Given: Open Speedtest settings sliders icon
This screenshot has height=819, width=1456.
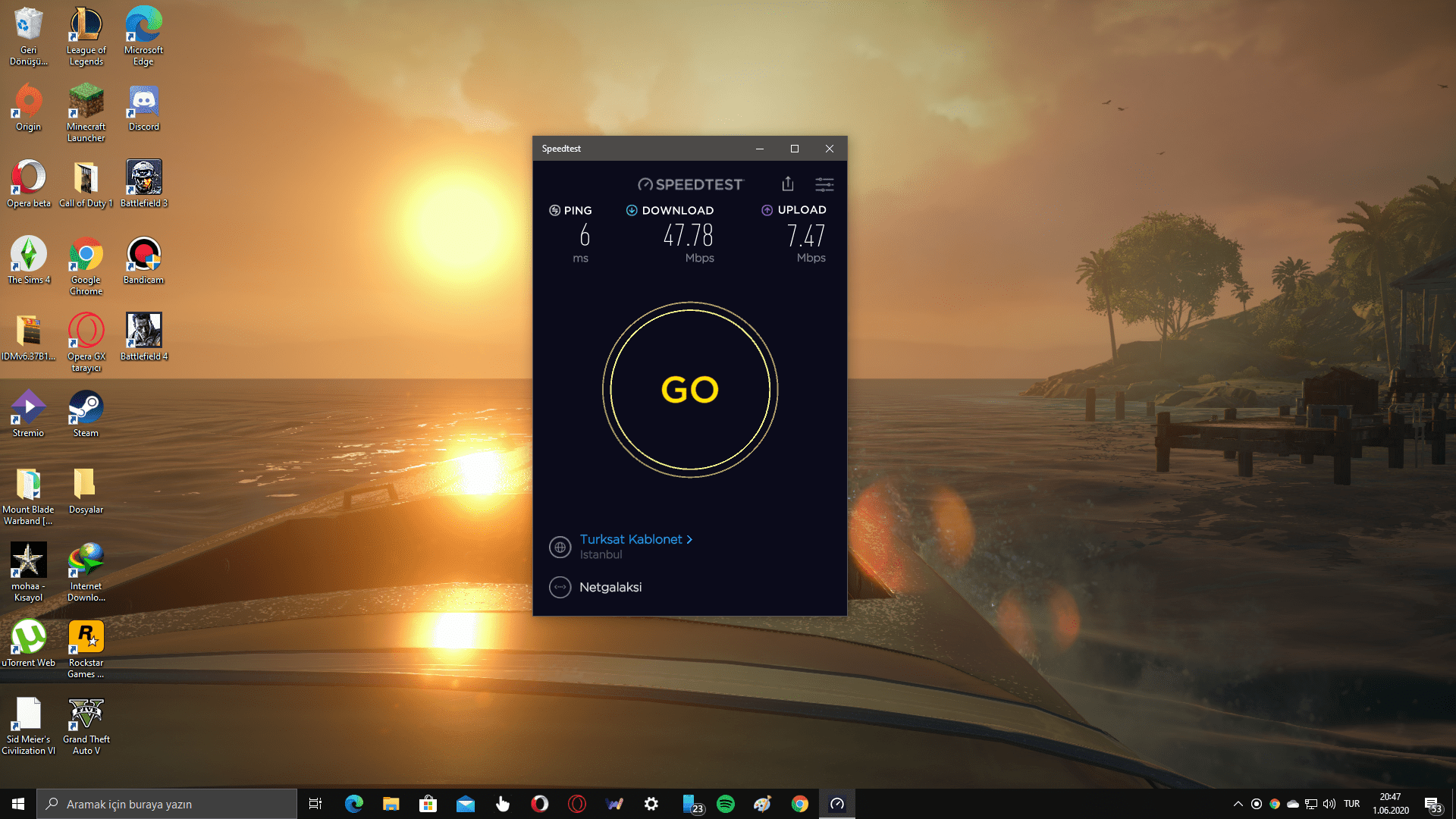Looking at the screenshot, I should click(824, 184).
